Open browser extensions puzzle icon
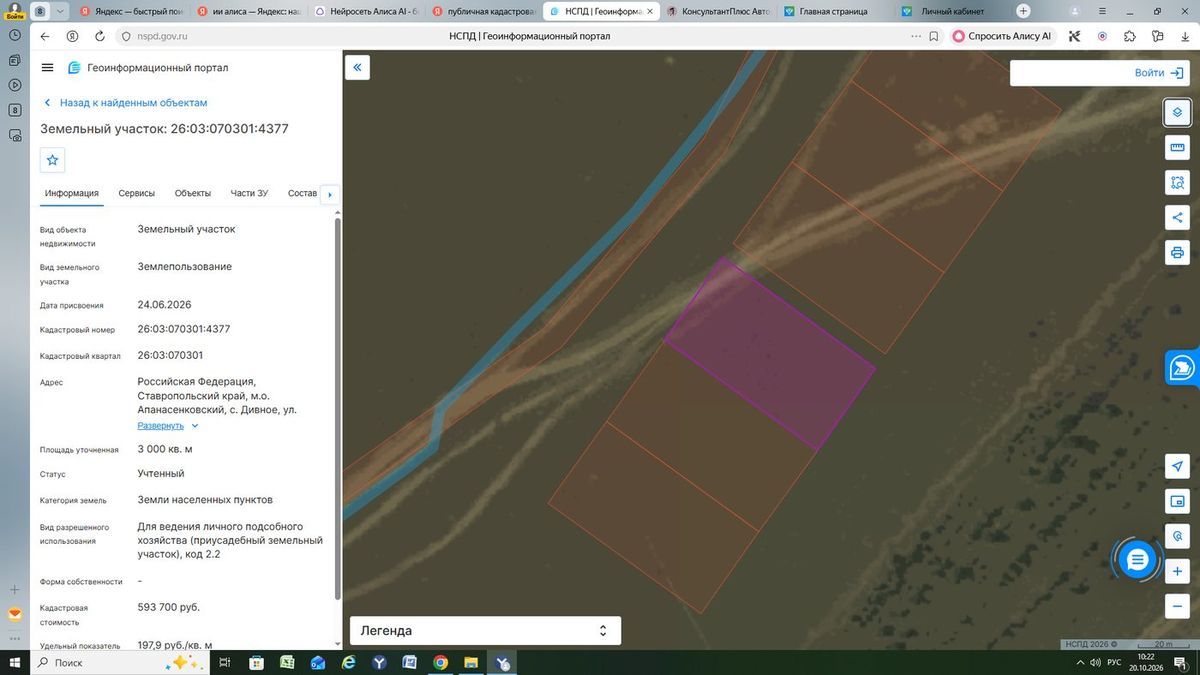This screenshot has height=675, width=1200. coord(1130,36)
